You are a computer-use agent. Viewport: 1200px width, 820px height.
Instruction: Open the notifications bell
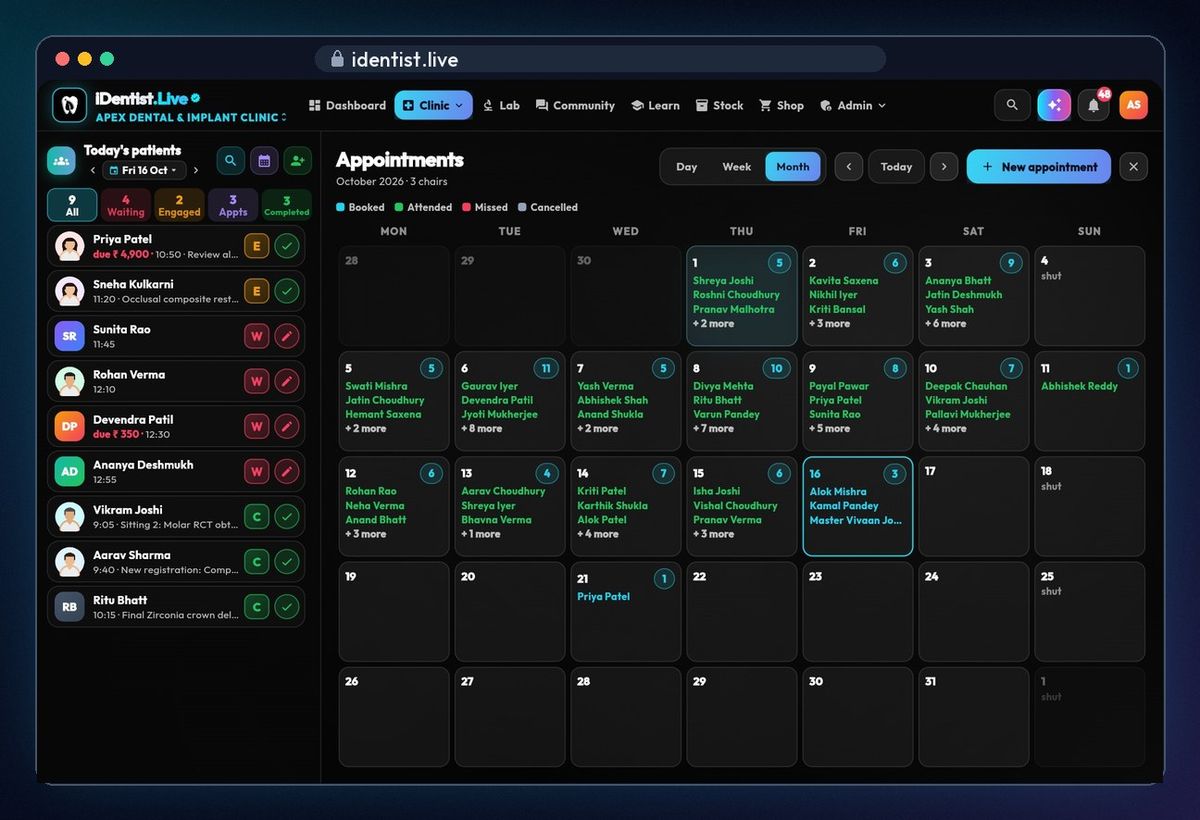pyautogui.click(x=1093, y=105)
